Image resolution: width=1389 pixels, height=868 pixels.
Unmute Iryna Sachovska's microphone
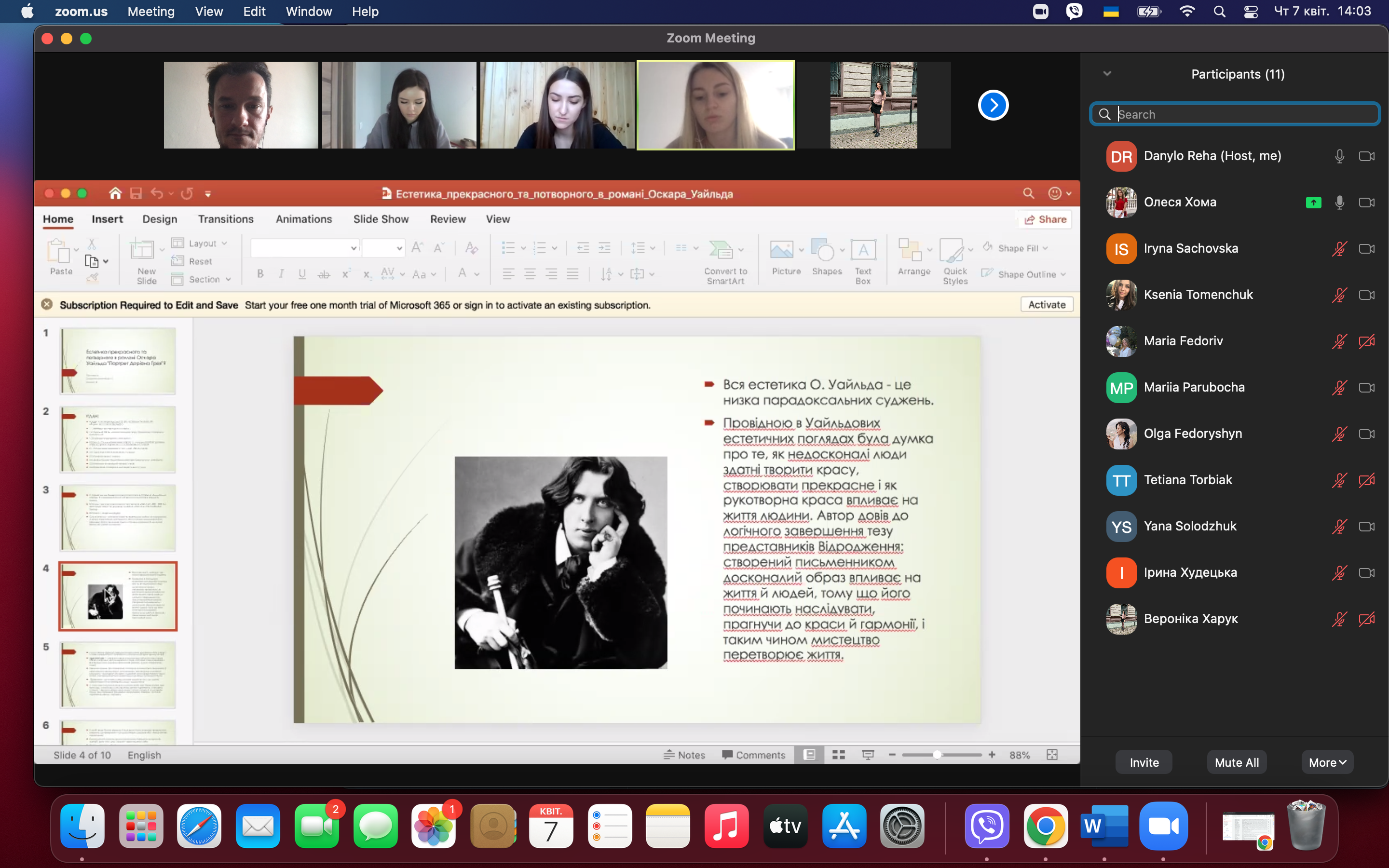1339,248
